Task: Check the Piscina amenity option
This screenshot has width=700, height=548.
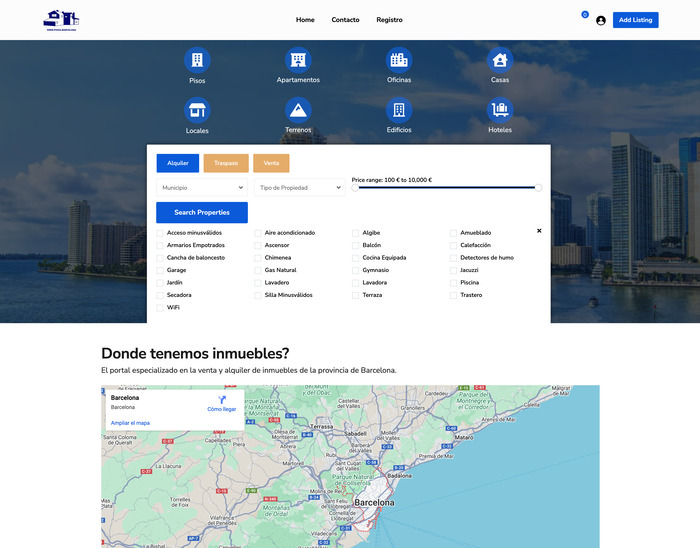Action: [x=454, y=283]
